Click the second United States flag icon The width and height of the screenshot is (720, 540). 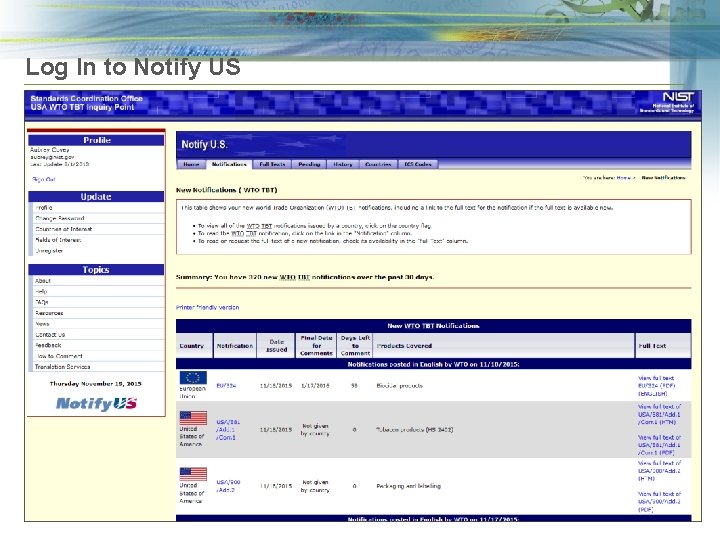click(x=193, y=474)
